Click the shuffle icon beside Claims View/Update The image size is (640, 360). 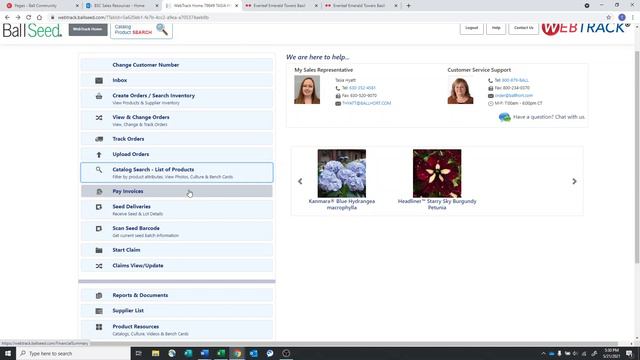coord(99,266)
